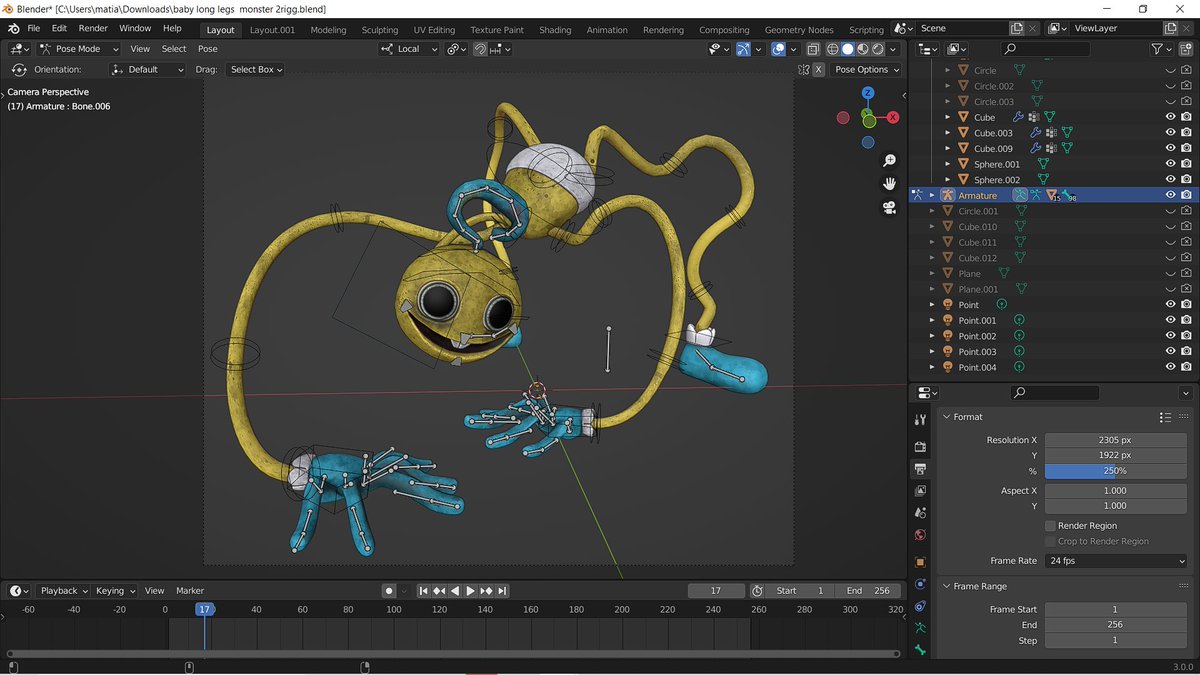Open the Render properties tab
The width and height of the screenshot is (1200, 675).
click(x=920, y=446)
